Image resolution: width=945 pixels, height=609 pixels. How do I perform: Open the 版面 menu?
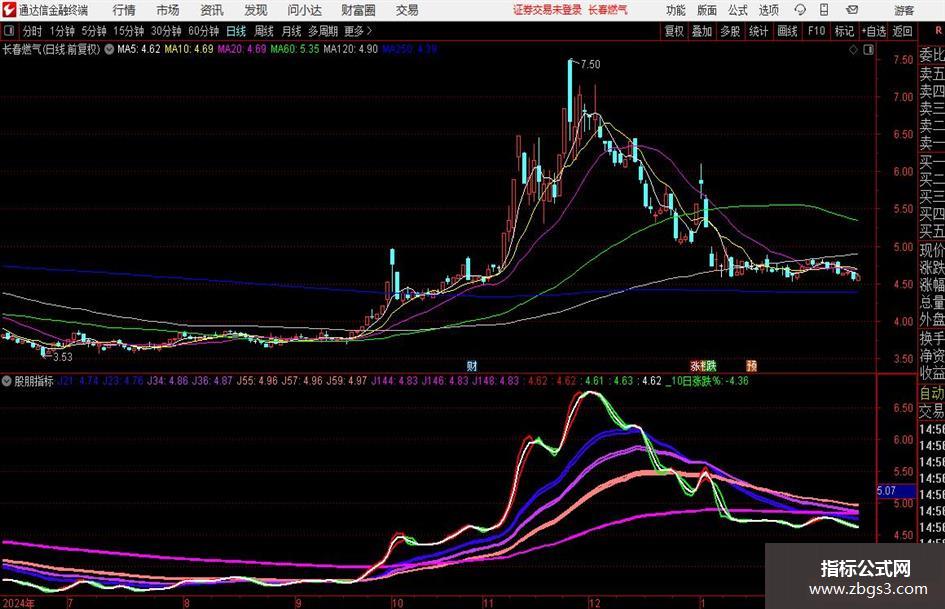coord(707,10)
